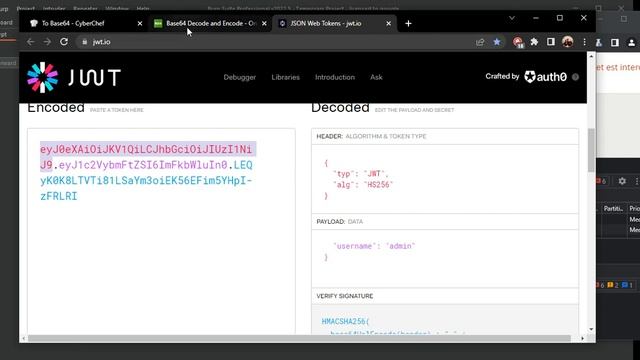Click the address bar showing jwt.io
Viewport: 640px width, 360px height.
[278, 42]
